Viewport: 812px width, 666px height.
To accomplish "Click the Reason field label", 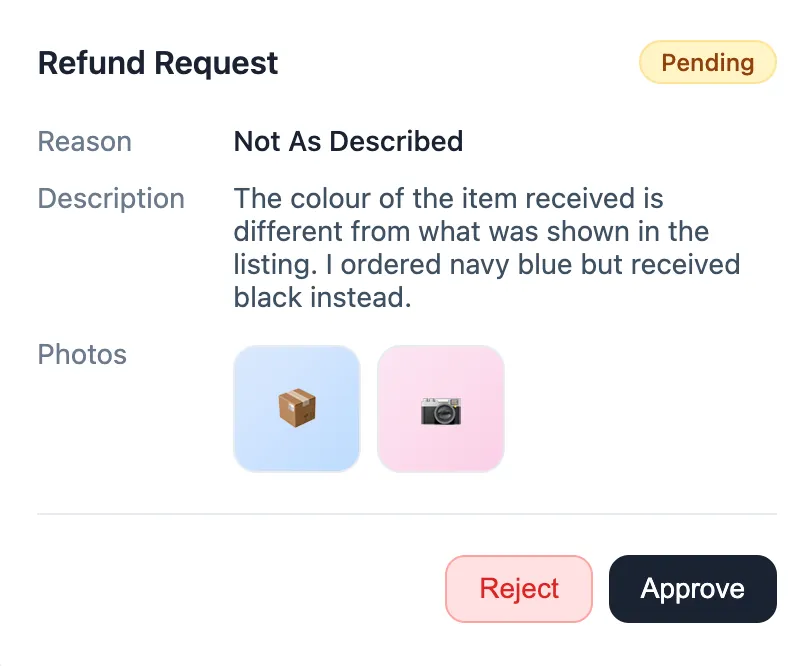I will tap(84, 142).
